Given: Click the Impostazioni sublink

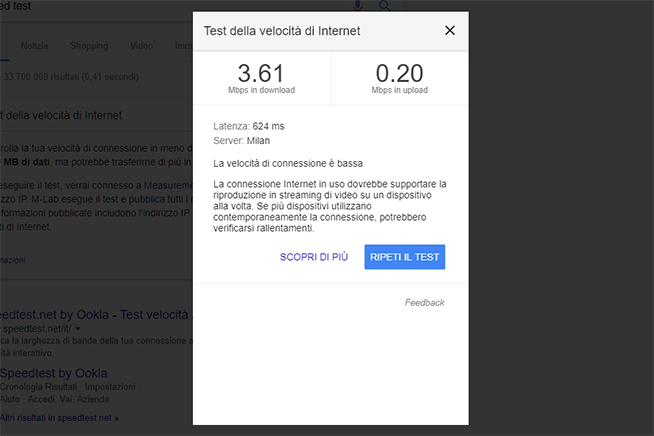Looking at the screenshot, I should pos(110,387).
